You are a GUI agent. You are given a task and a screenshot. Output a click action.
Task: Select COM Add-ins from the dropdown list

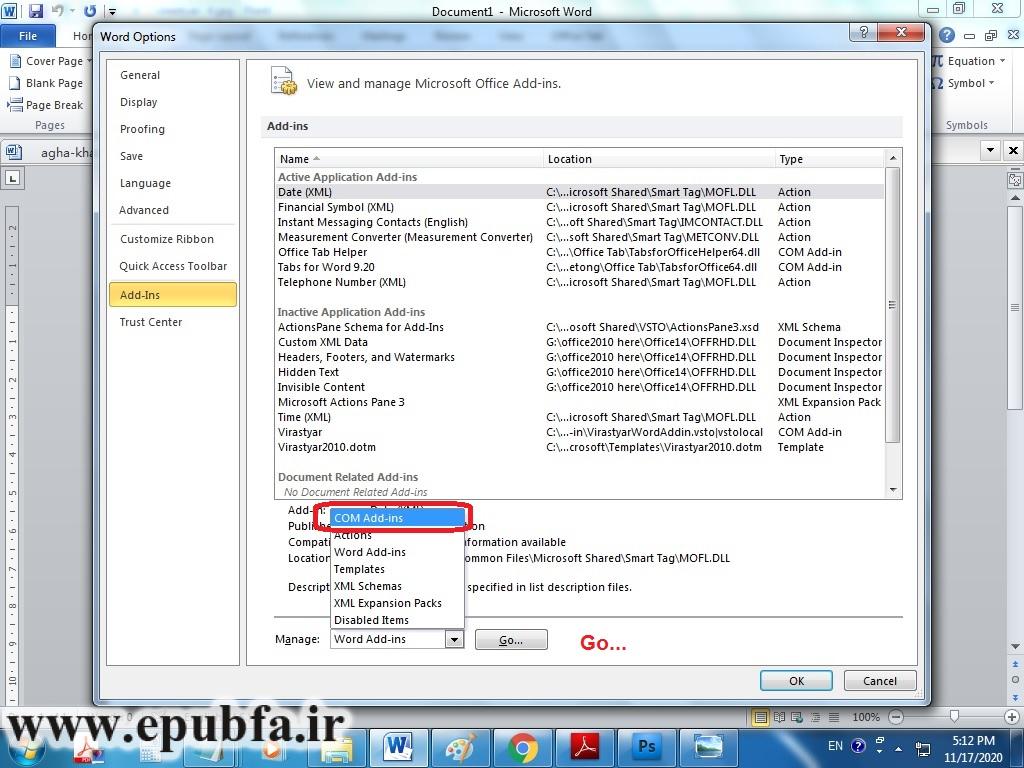397,518
